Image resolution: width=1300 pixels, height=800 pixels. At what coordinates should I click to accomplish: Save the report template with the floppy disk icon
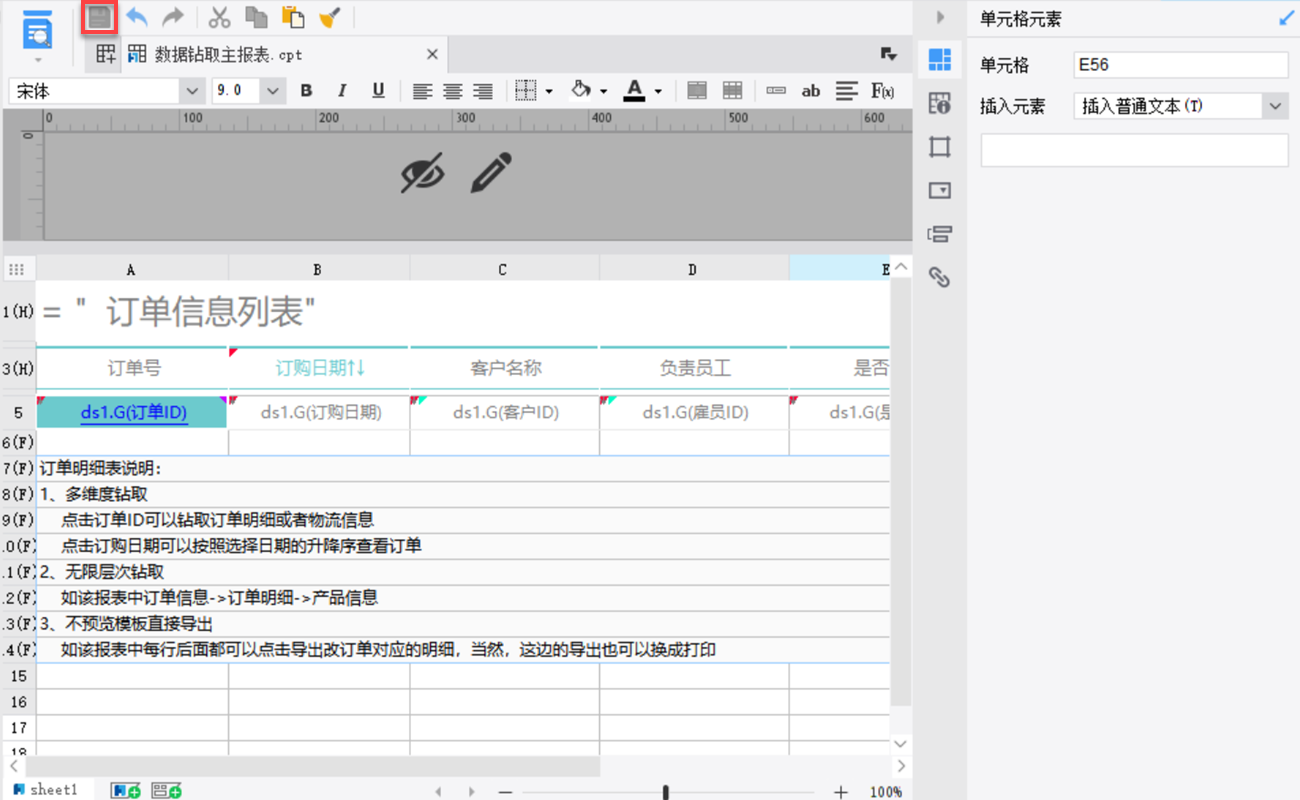click(99, 17)
